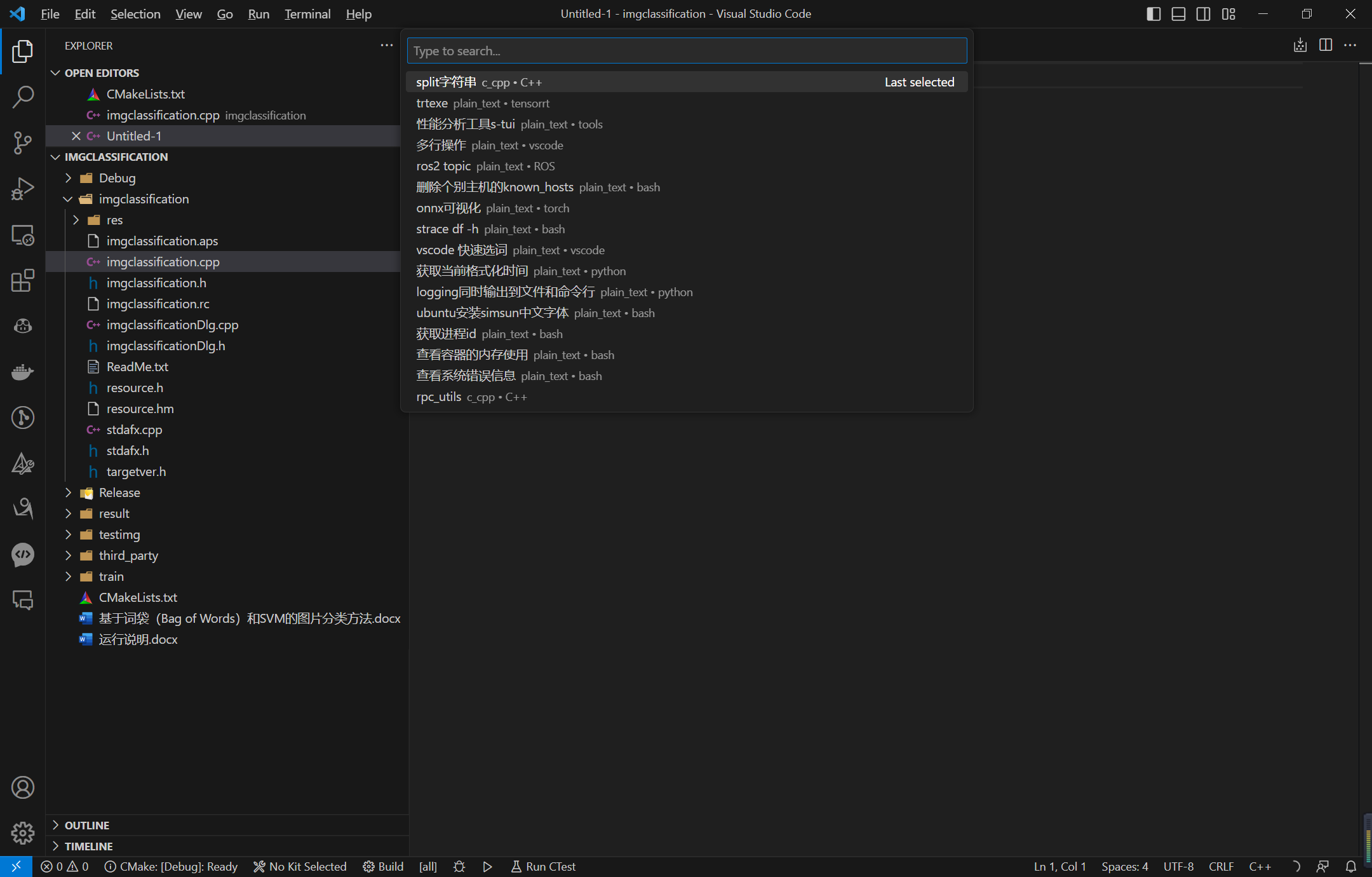This screenshot has height=877, width=1372.
Task: Open the View menu
Action: pyautogui.click(x=189, y=14)
